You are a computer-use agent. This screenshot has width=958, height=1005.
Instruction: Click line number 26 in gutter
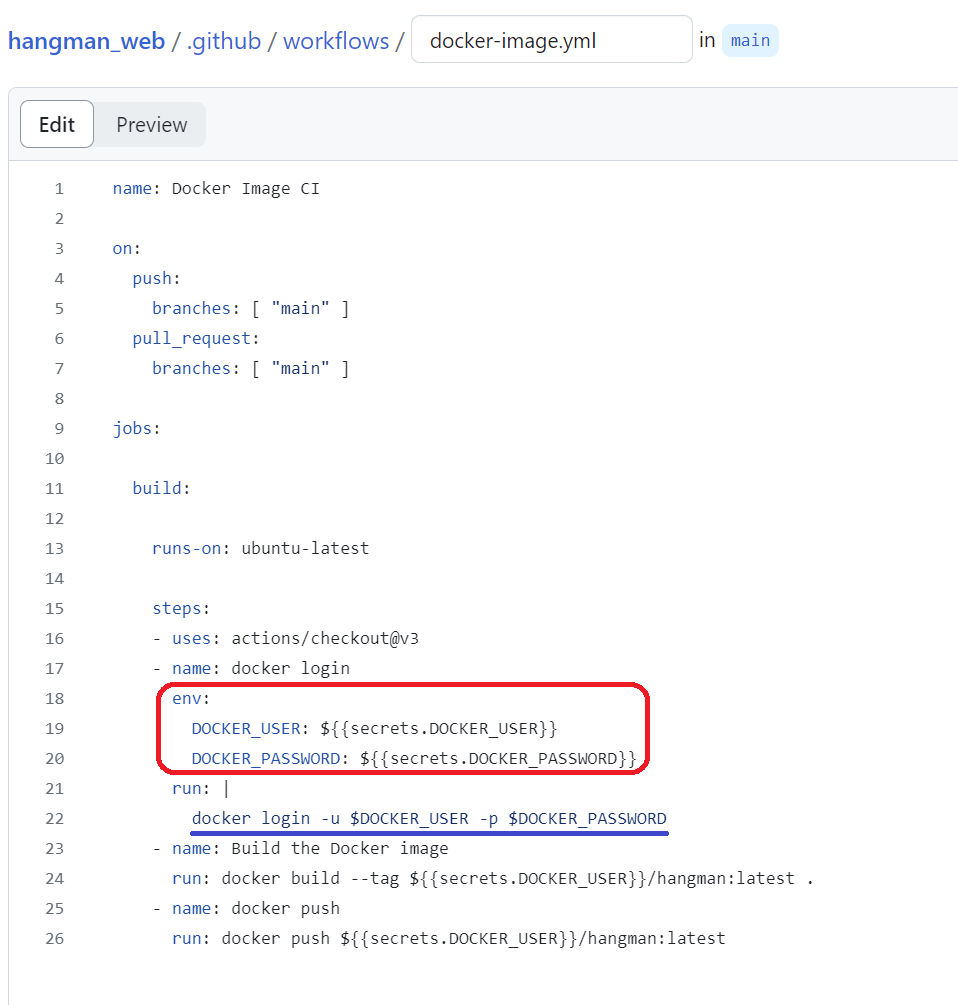coord(54,939)
